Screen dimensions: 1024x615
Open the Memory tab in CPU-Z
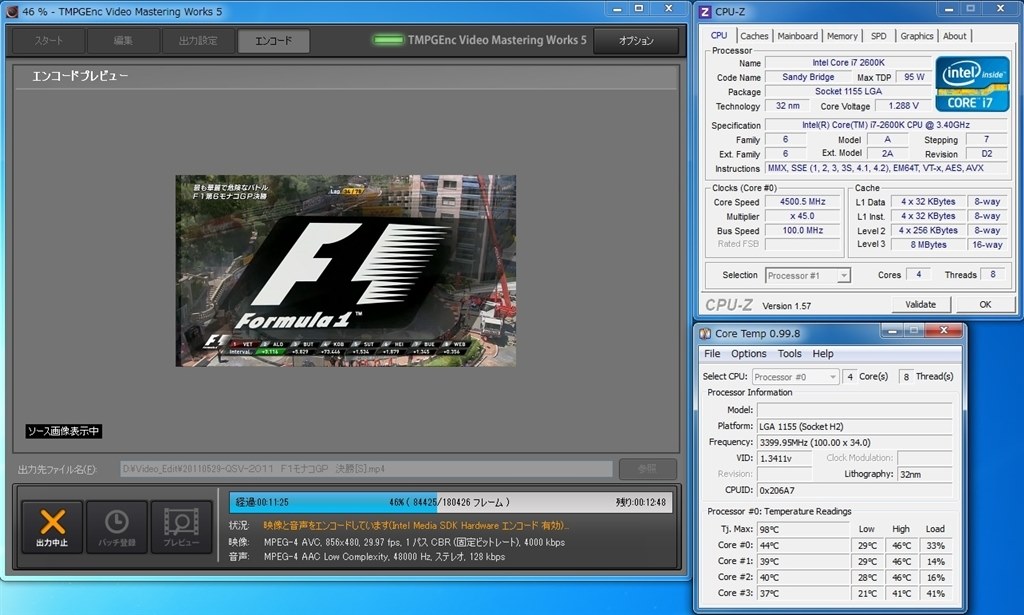coord(842,36)
